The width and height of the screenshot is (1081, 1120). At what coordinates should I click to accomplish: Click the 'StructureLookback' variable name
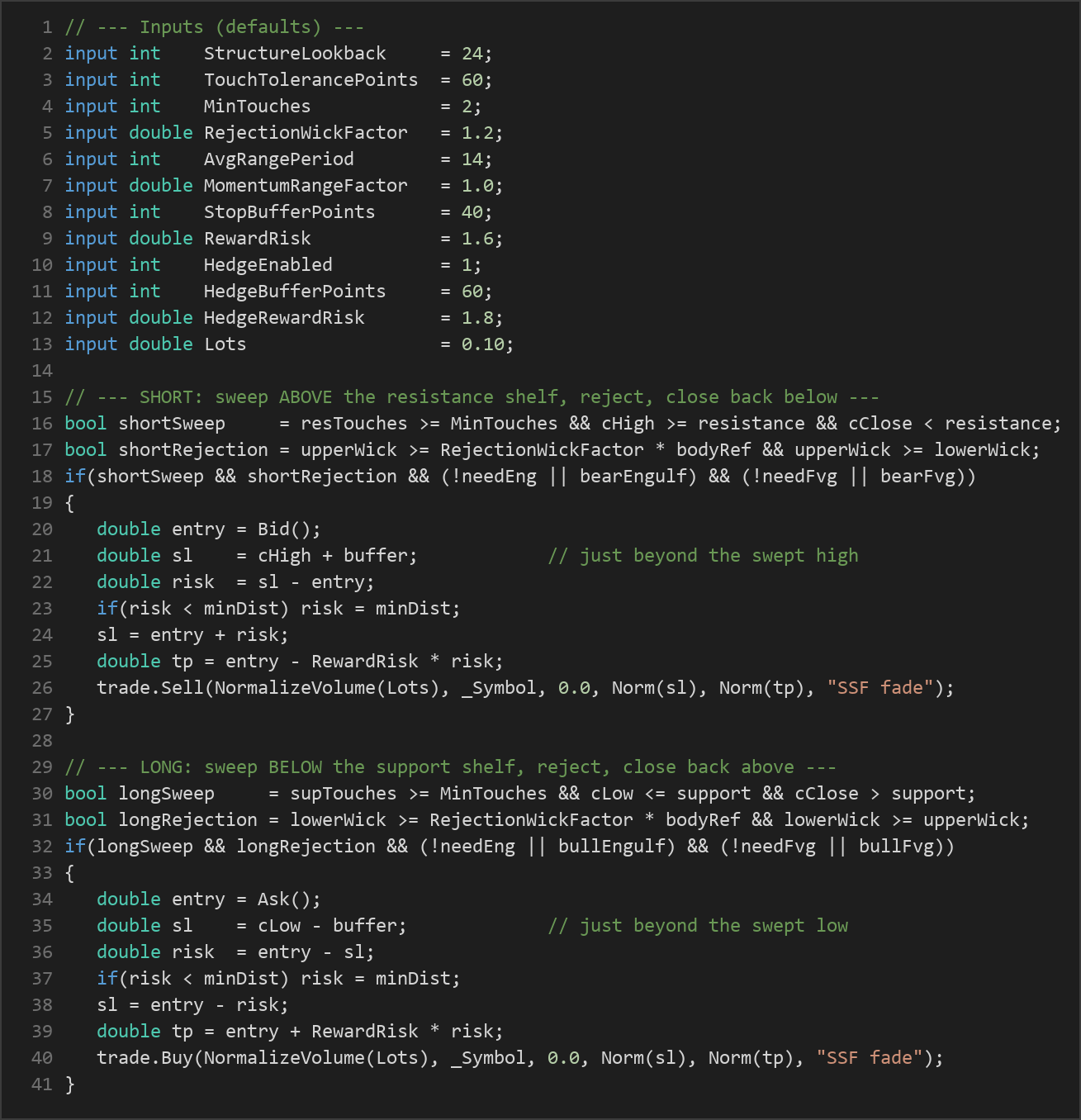[295, 54]
